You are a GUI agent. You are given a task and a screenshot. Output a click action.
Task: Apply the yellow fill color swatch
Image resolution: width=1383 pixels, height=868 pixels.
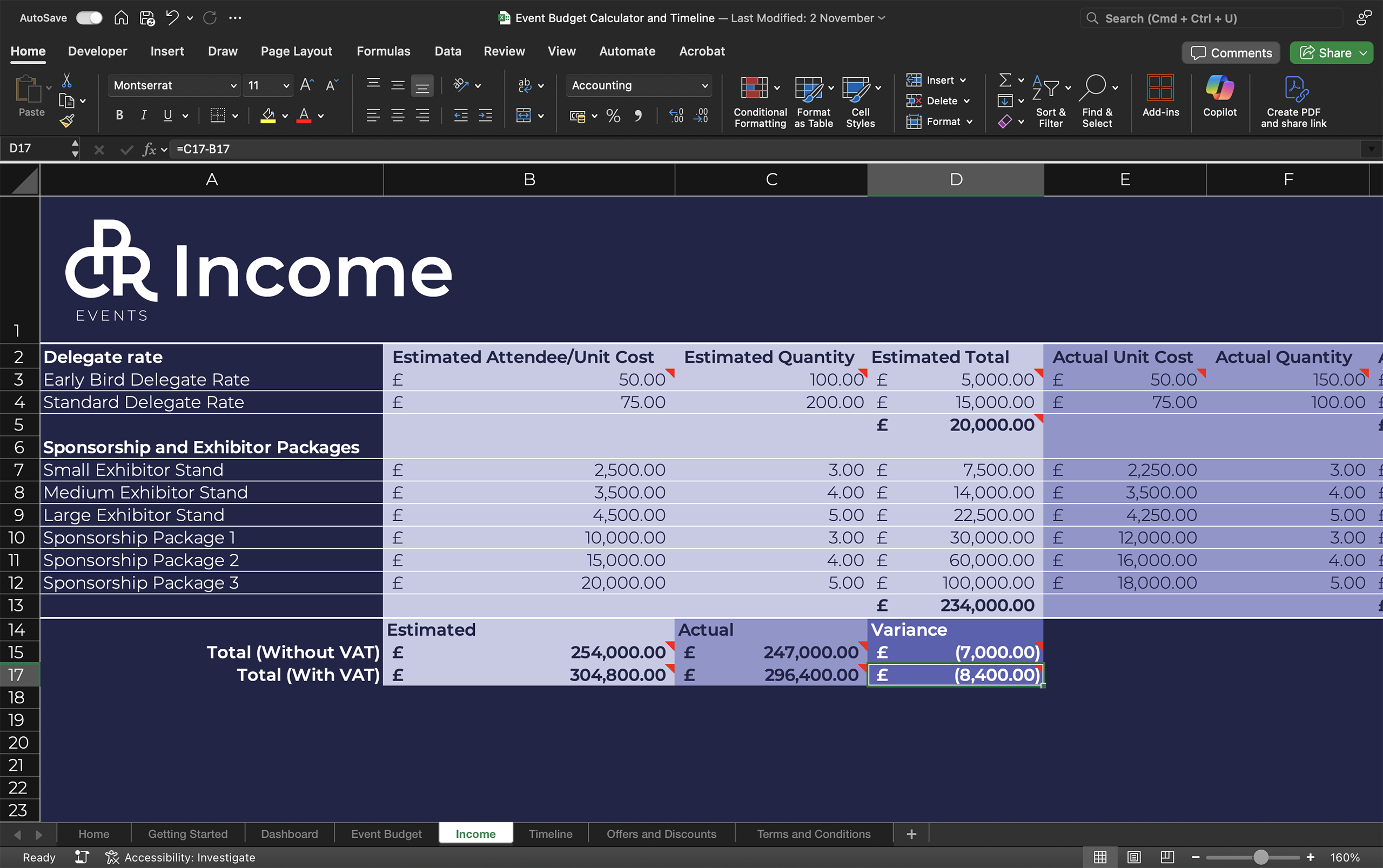pyautogui.click(x=267, y=116)
